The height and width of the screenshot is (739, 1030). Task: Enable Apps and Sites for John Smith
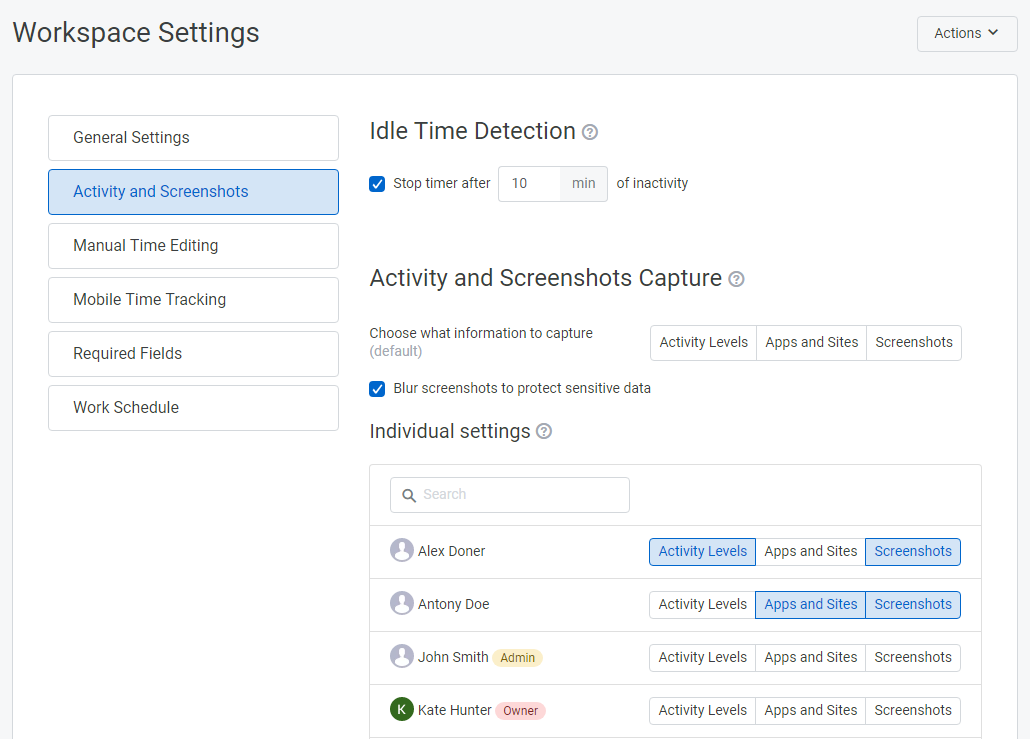[x=810, y=657]
